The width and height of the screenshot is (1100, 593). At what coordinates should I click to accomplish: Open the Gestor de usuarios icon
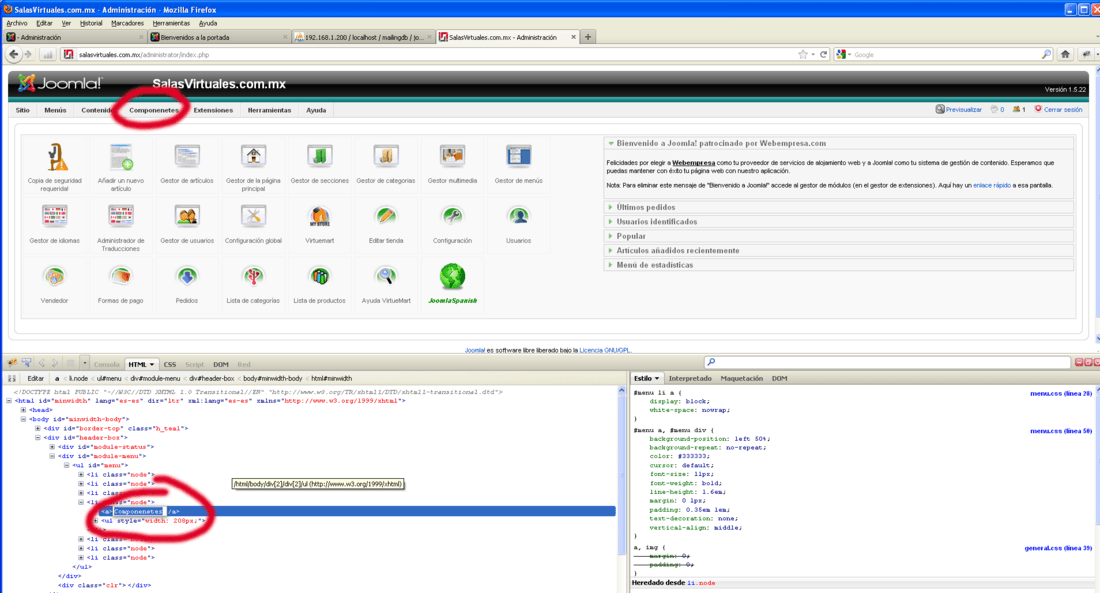click(187, 217)
